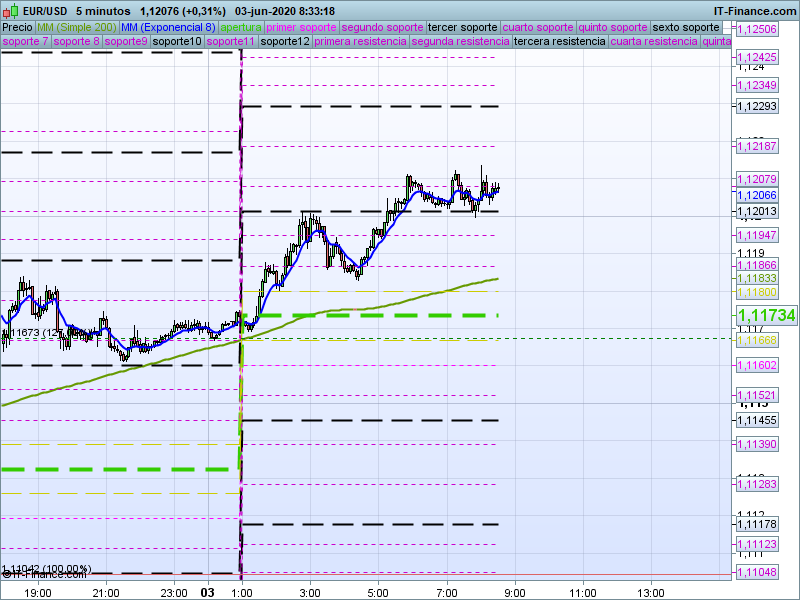Select the tercer soporte label
The width and height of the screenshot is (800, 600).
[462, 27]
